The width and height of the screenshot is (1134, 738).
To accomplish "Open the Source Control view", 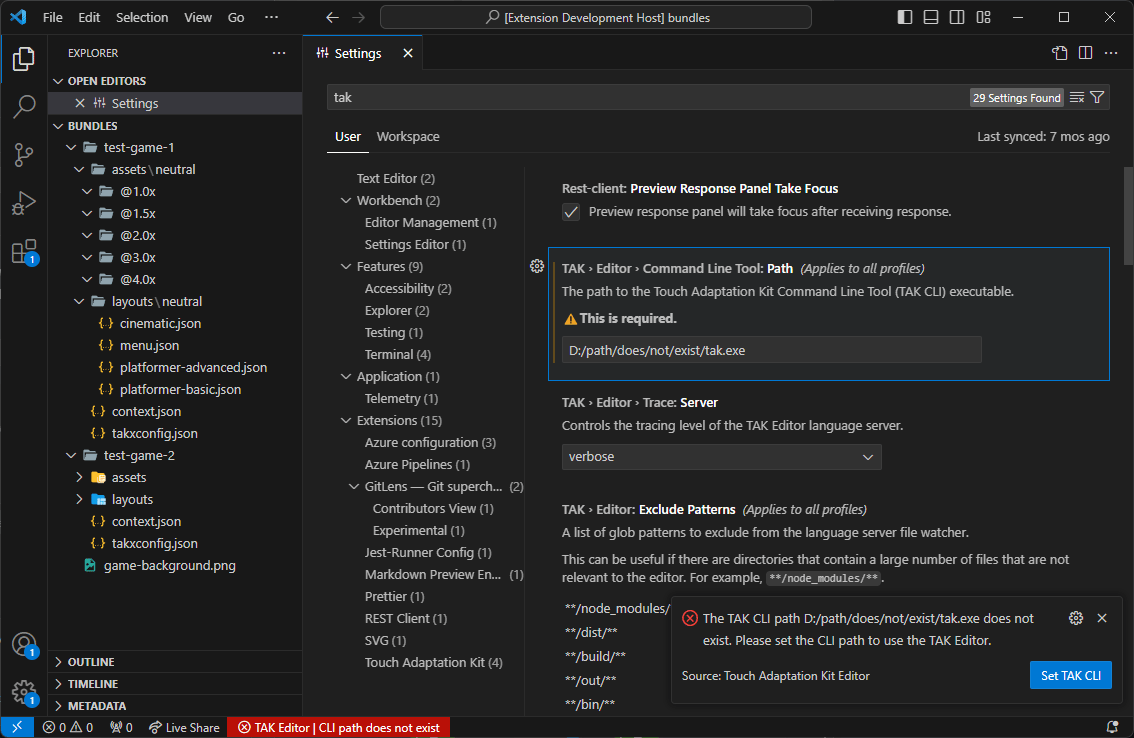I will coord(23,155).
